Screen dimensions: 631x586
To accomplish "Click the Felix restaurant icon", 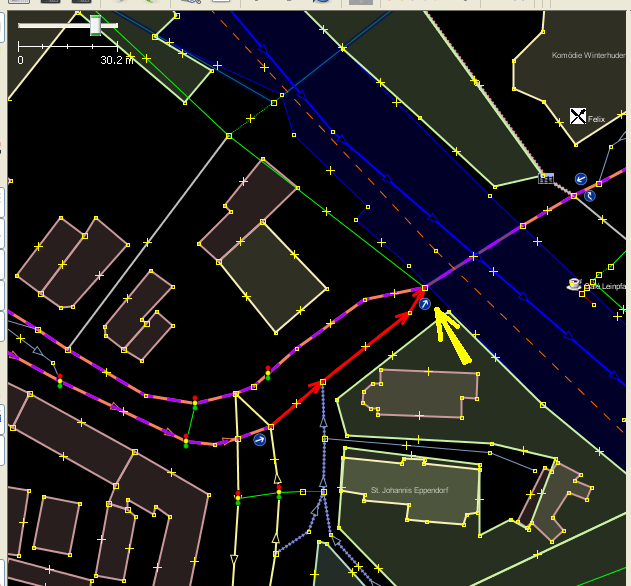I will 577,117.
